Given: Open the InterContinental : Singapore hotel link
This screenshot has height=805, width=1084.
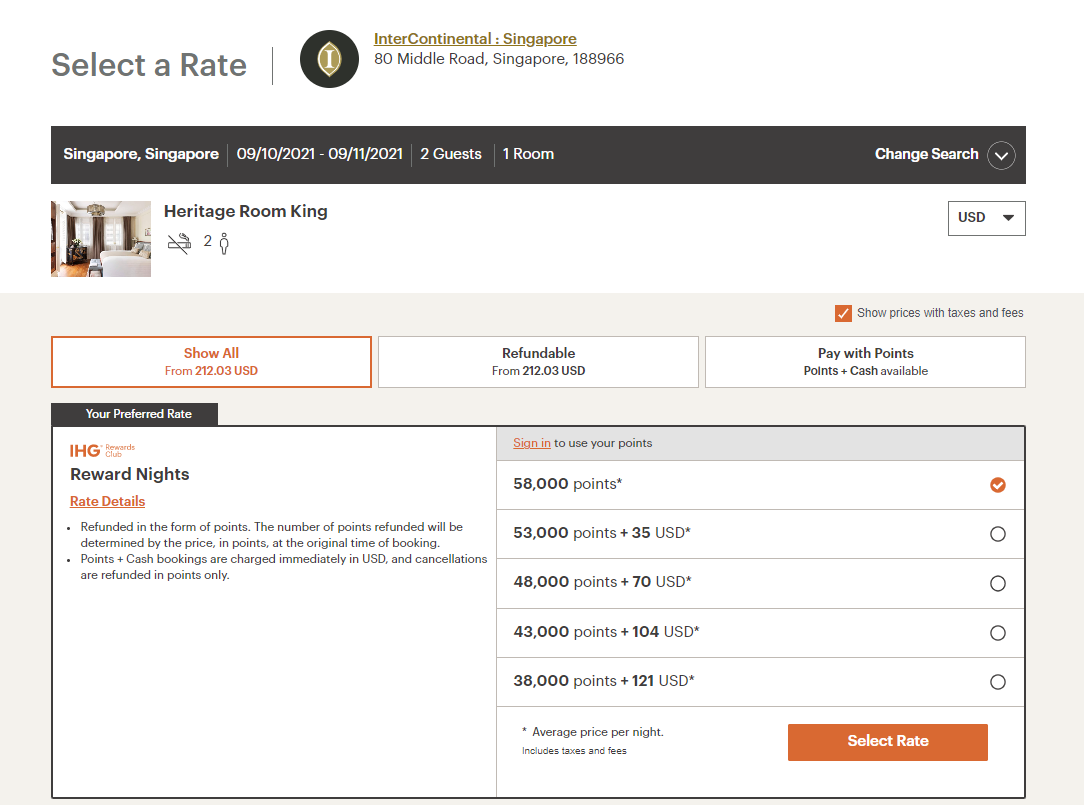Looking at the screenshot, I should [475, 38].
